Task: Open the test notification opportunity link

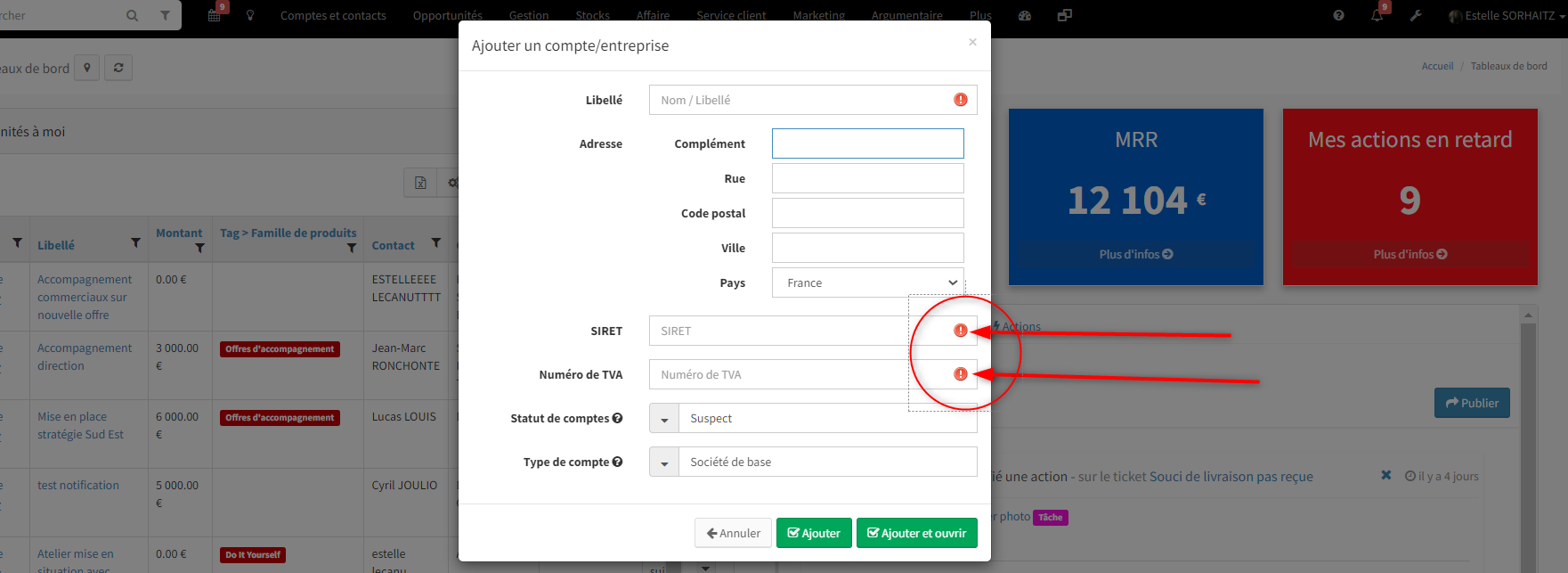Action: pyautogui.click(x=78, y=485)
